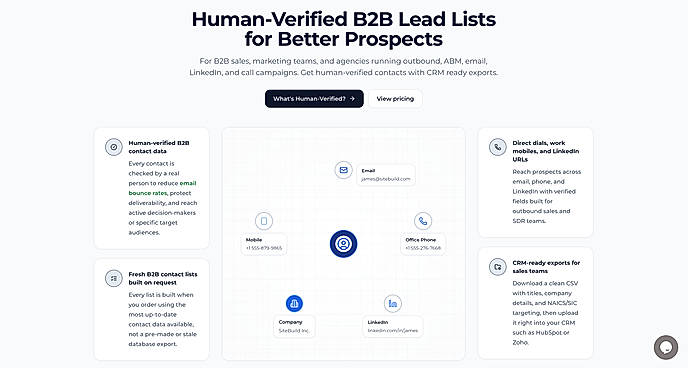Click the LinkedIn icon in diagram
This screenshot has width=688, height=368.
tap(393, 303)
